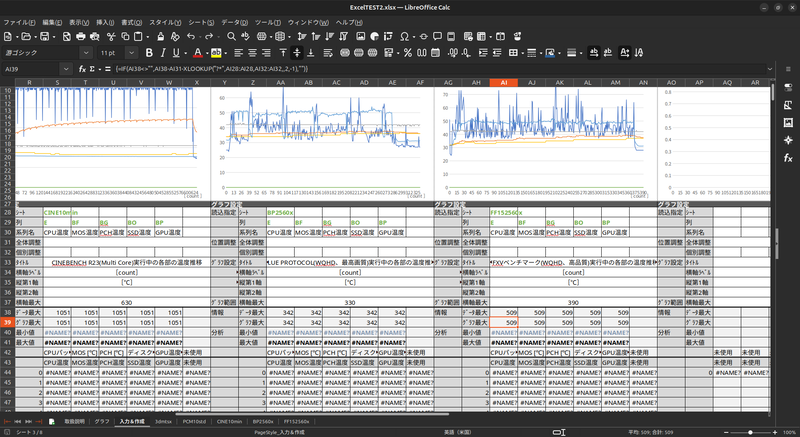Insert special character omega icon

[403, 36]
